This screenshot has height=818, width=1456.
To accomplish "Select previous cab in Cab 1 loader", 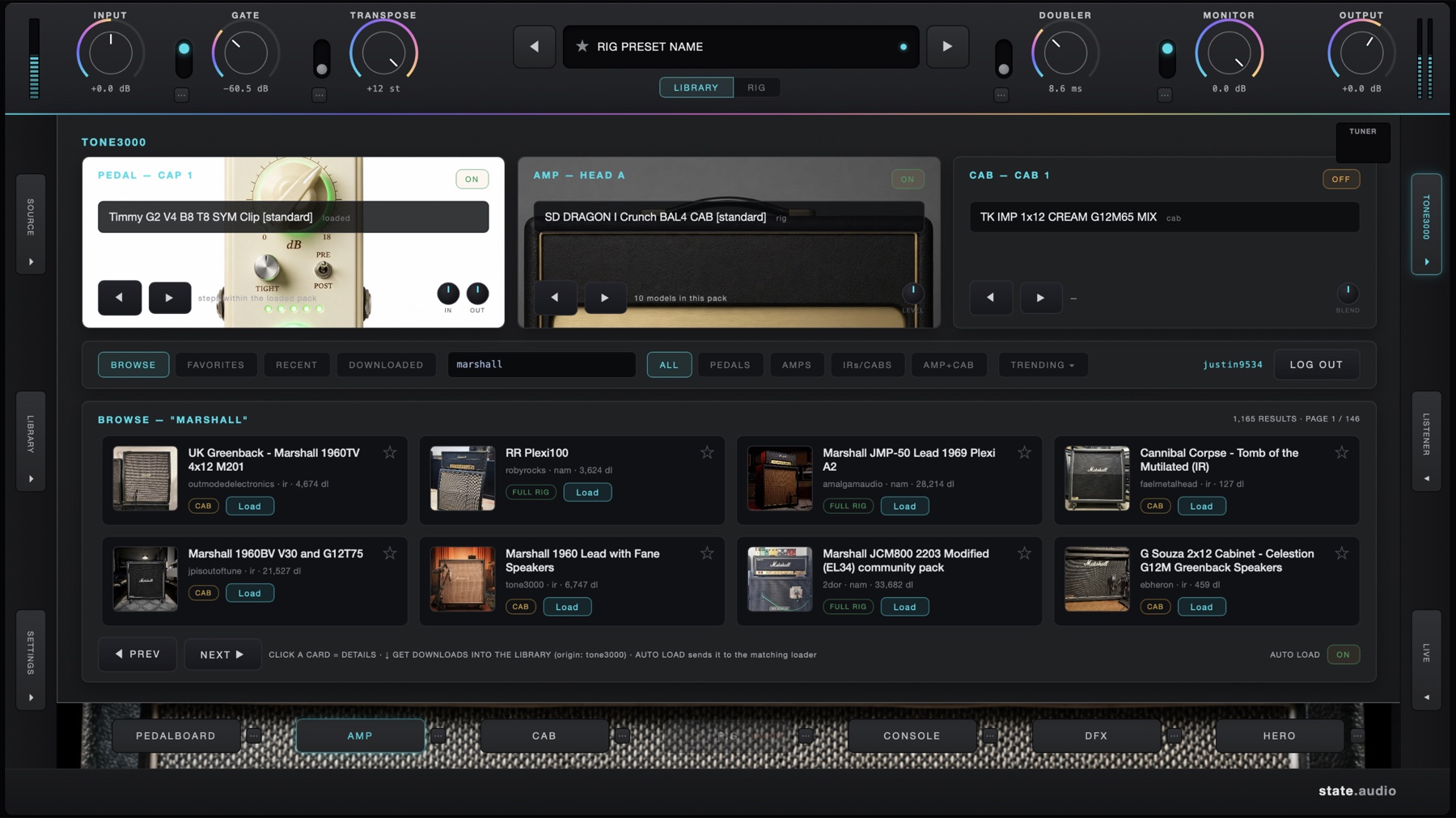I will pos(991,298).
